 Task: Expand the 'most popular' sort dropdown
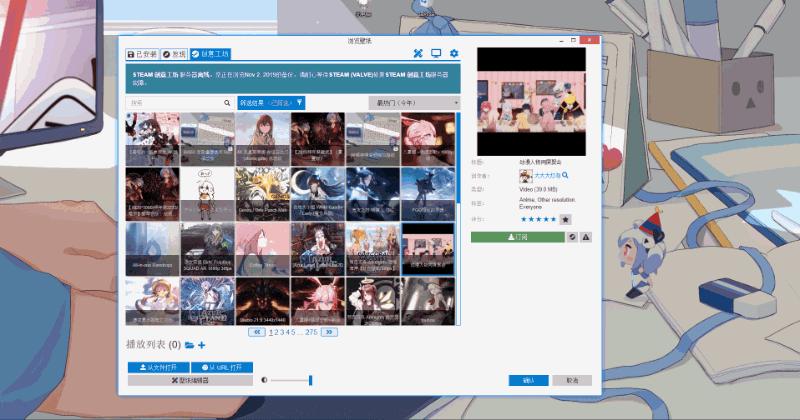tap(414, 103)
